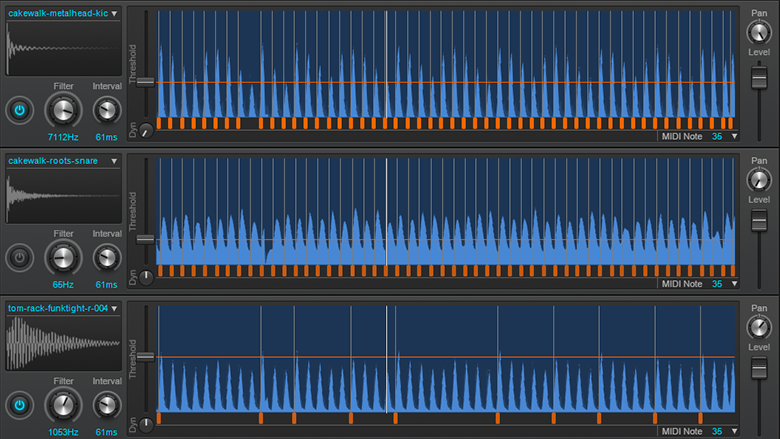Click last orange trigger marker on tom track
Viewport: 780px width, 439px height.
[x=700, y=418]
